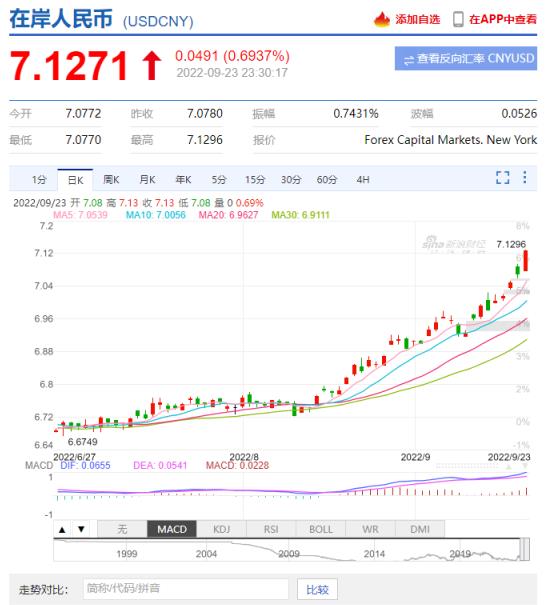Viewport: 546px width, 605px height.
Task: Switch to the 周K chart tab
Action: tap(111, 180)
